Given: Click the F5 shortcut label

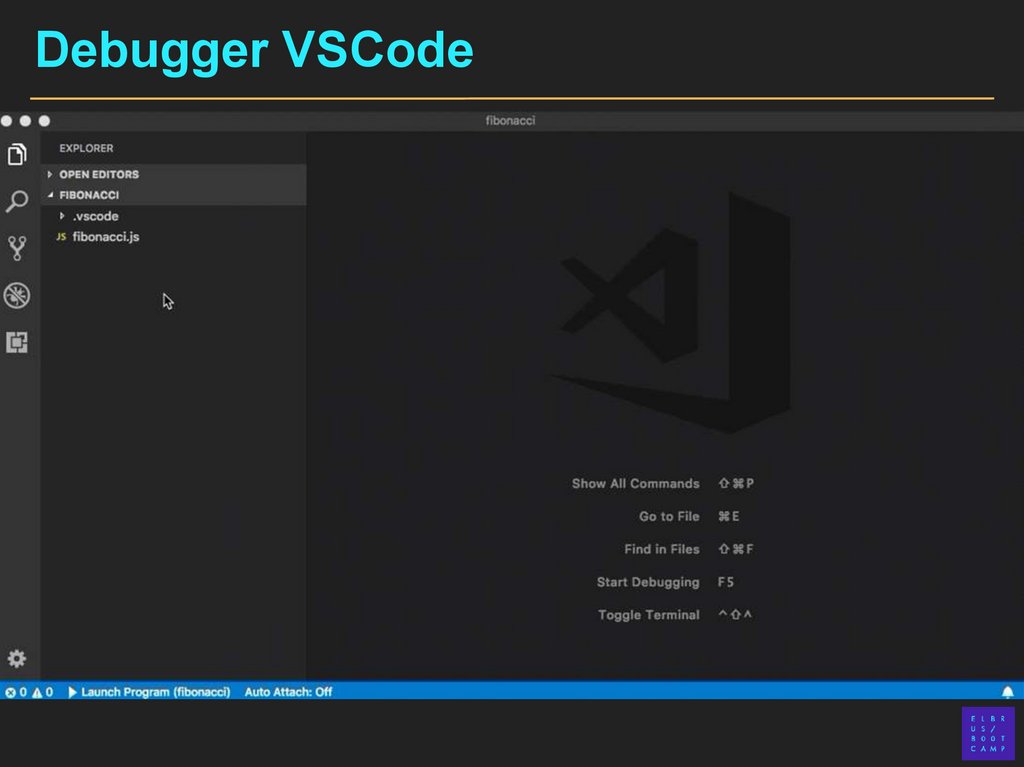Looking at the screenshot, I should point(726,581).
